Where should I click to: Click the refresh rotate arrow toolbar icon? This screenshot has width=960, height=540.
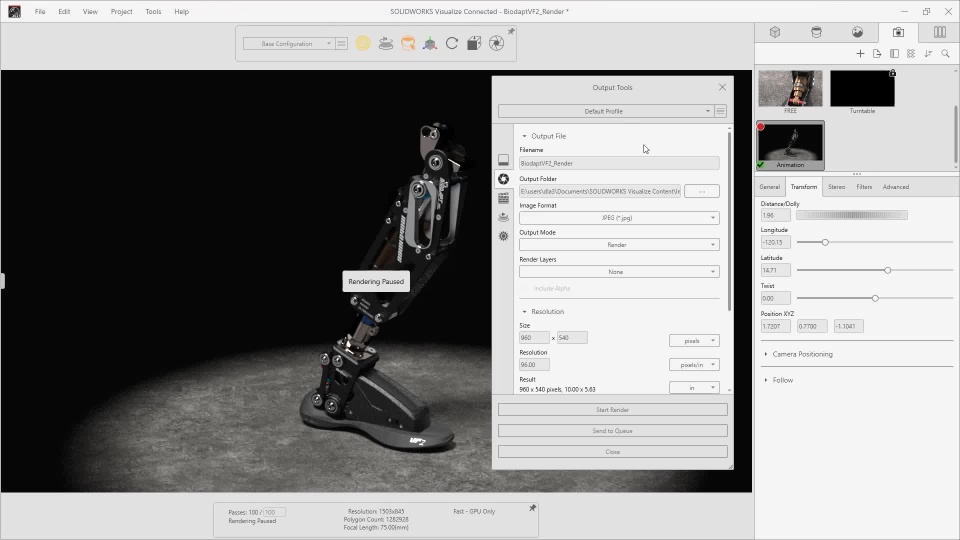point(452,43)
